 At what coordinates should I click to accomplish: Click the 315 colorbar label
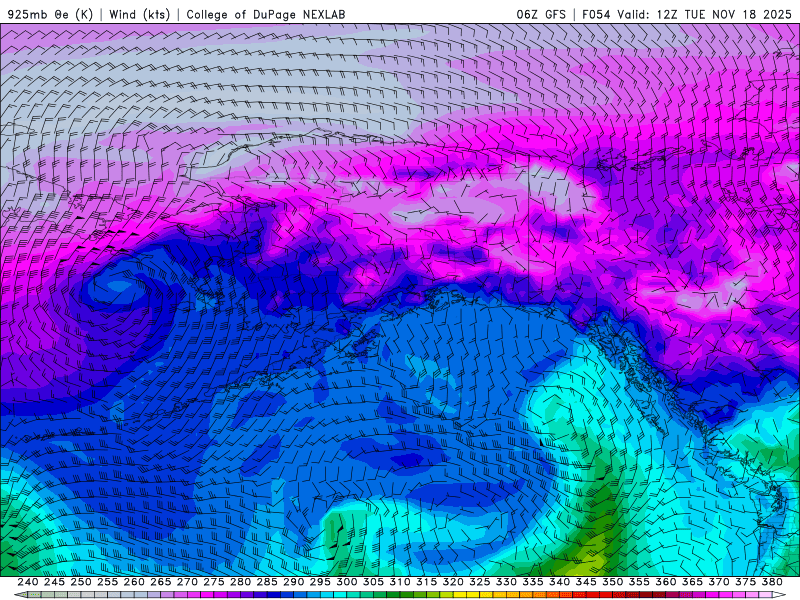point(426,582)
